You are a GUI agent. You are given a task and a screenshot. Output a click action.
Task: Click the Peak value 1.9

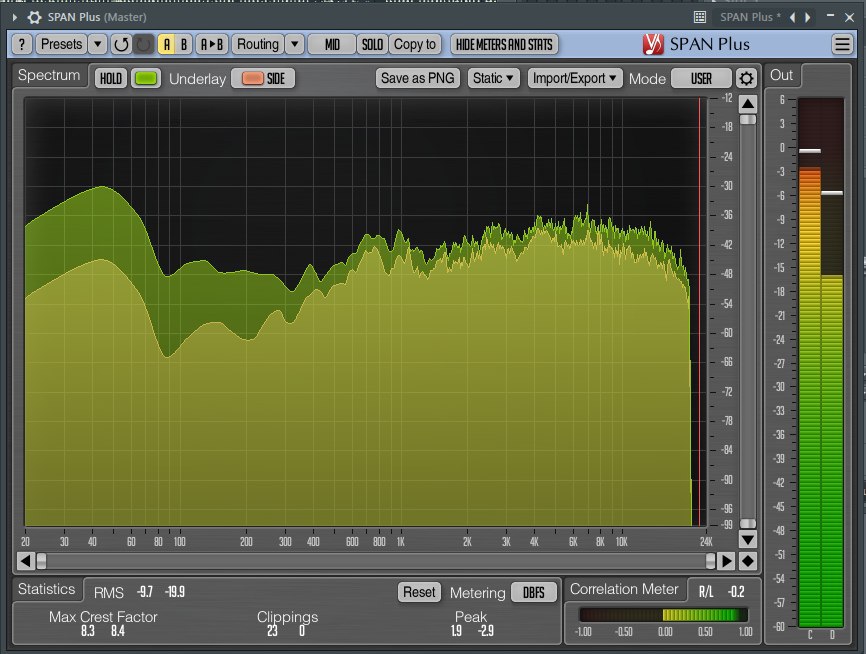click(456, 631)
